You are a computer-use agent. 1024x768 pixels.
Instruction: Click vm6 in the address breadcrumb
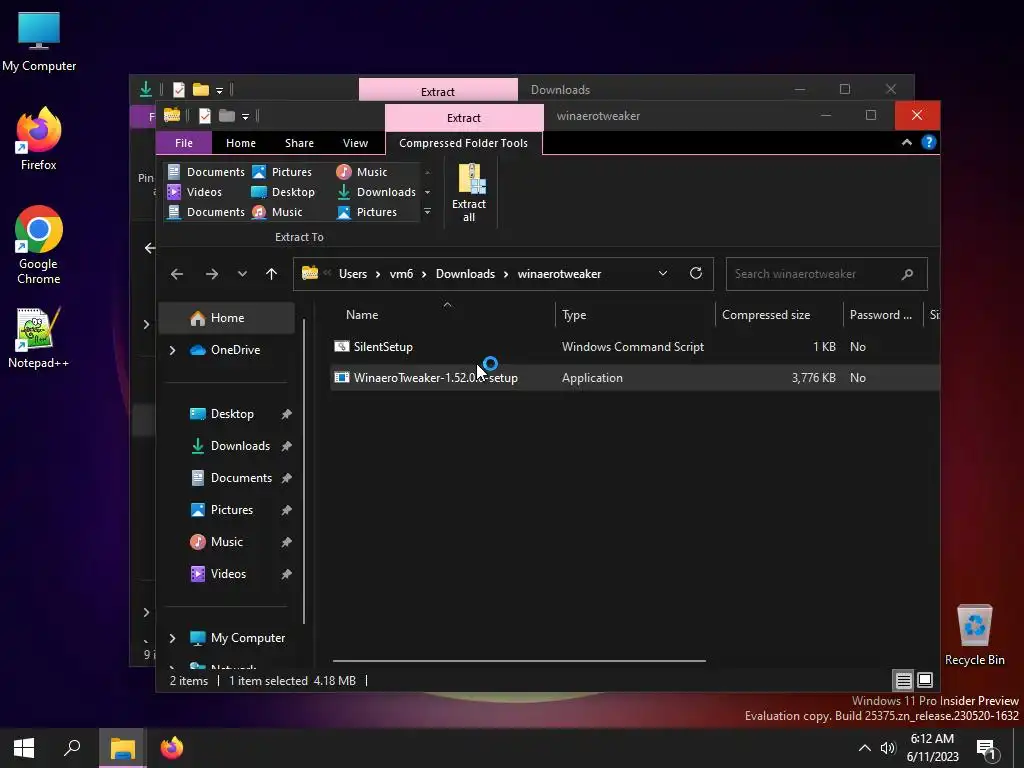pyautogui.click(x=401, y=274)
